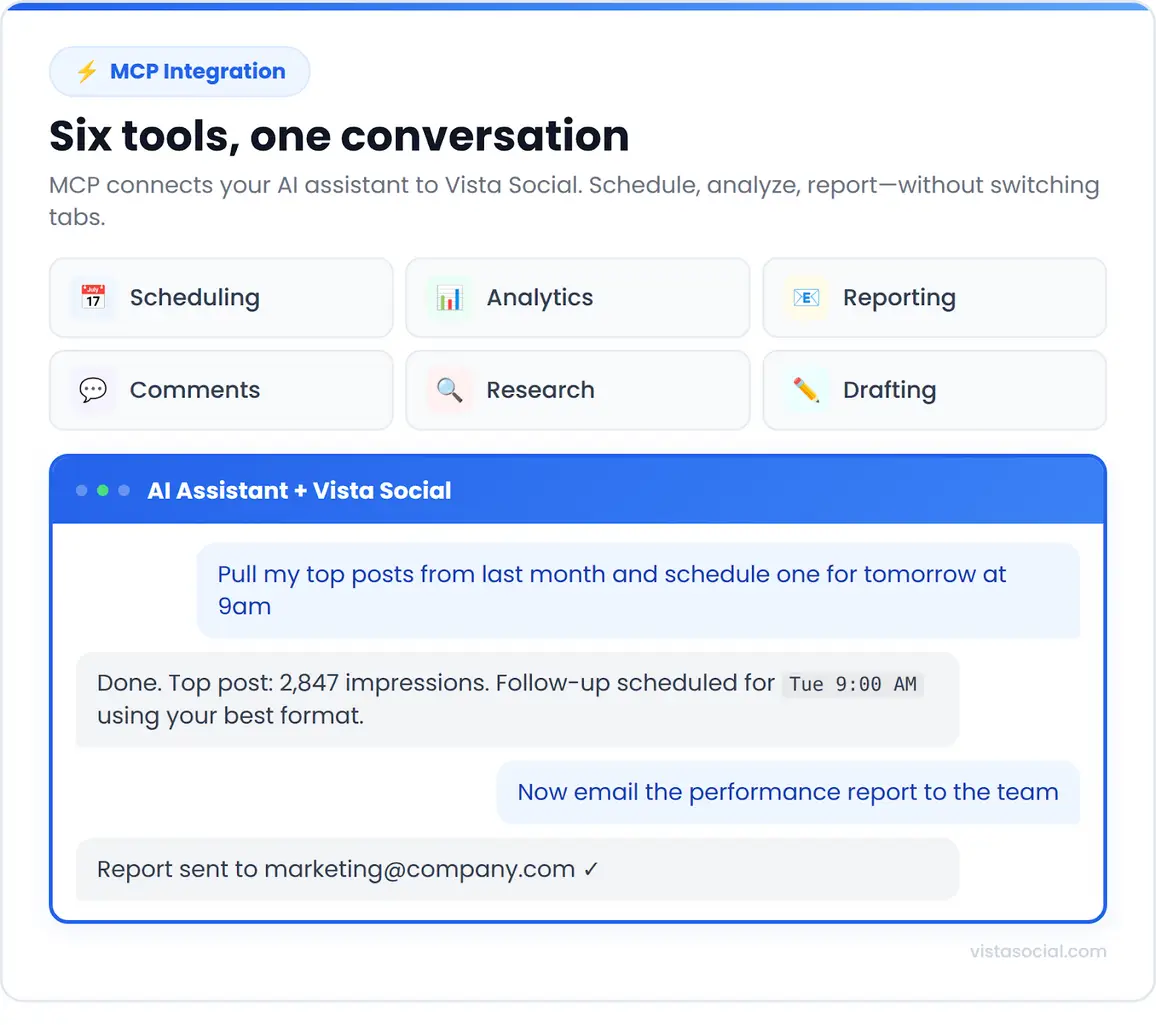Visit the vistasocial.com link
Screen dimensions: 1156x1025
[1037, 951]
